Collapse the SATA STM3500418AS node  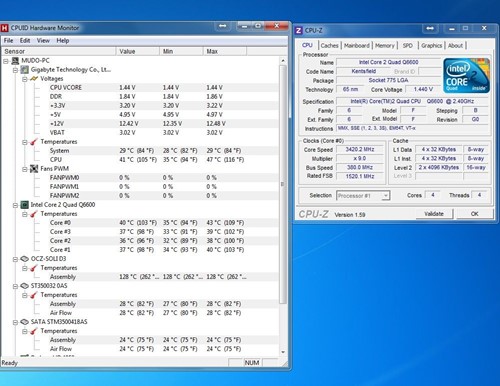(15, 322)
